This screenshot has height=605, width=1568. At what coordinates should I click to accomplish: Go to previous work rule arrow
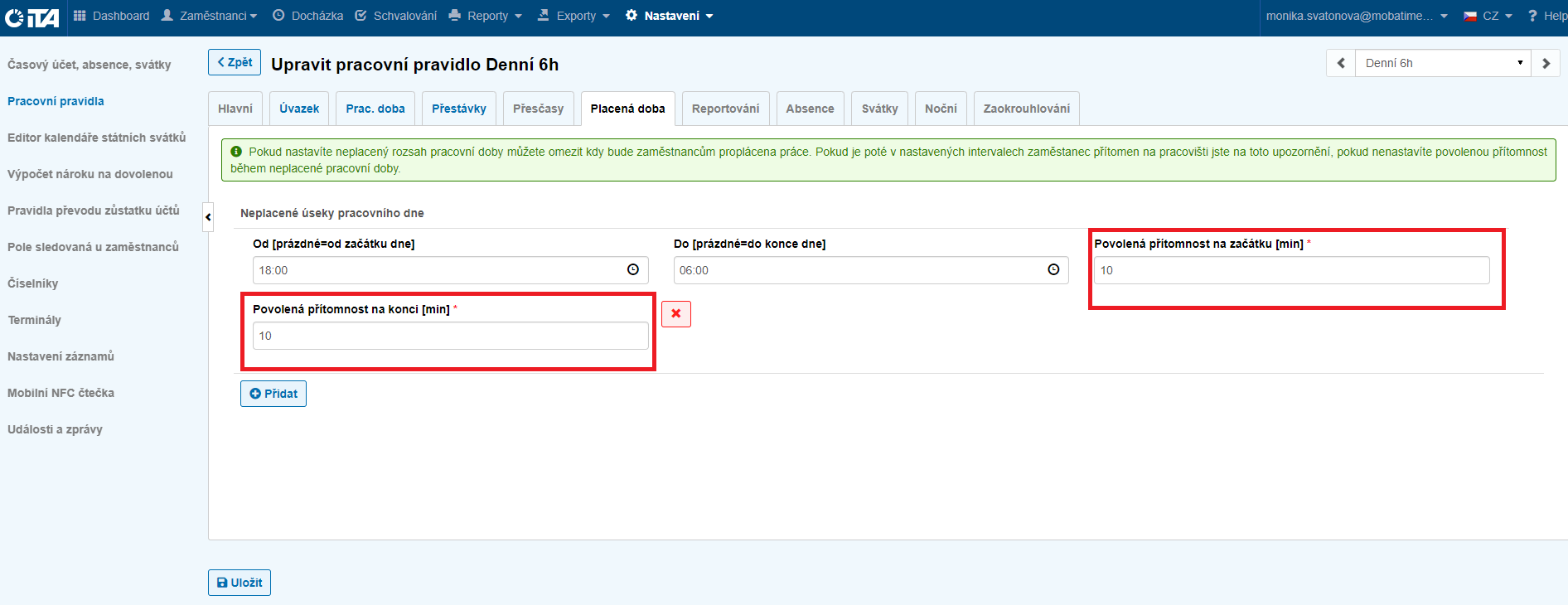(1341, 63)
